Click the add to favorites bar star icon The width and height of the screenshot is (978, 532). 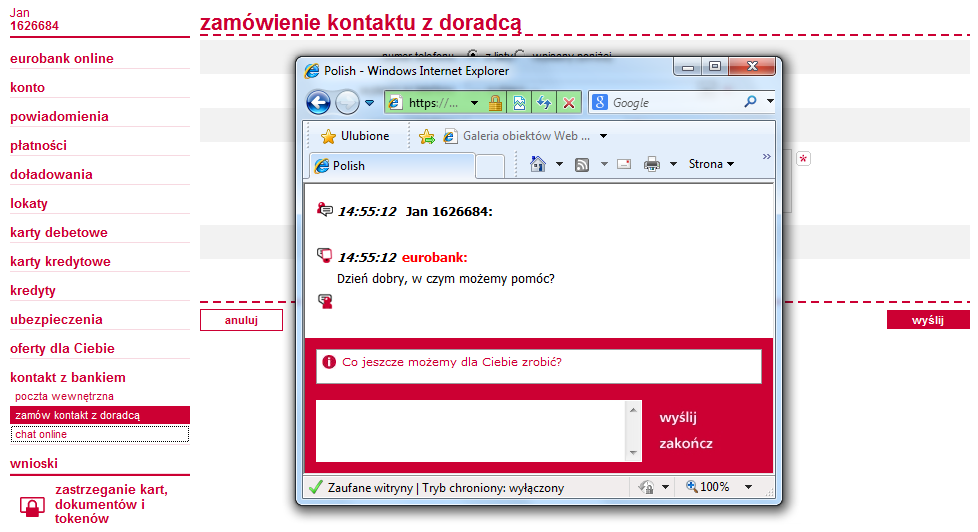tap(427, 137)
